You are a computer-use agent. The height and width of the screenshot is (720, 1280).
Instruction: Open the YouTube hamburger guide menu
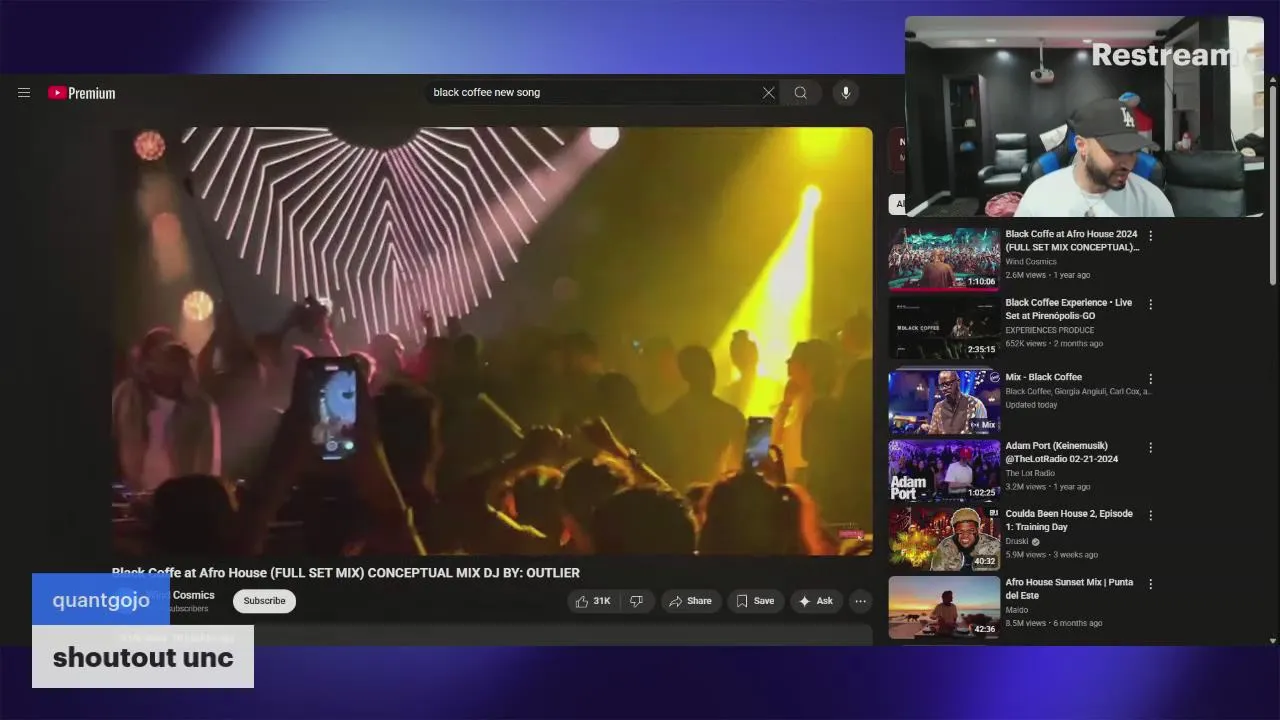point(24,93)
